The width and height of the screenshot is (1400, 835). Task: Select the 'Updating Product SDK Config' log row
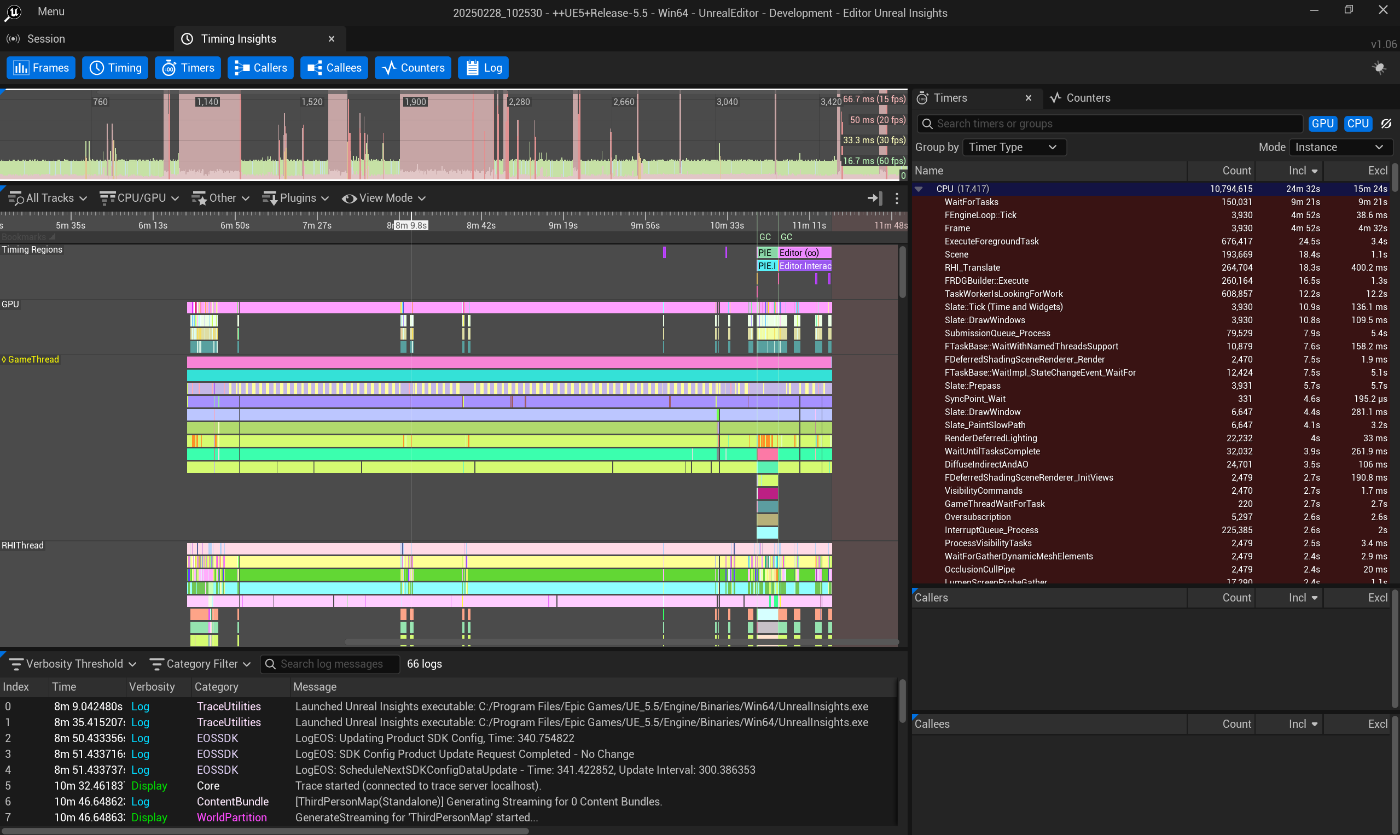coord(448,738)
